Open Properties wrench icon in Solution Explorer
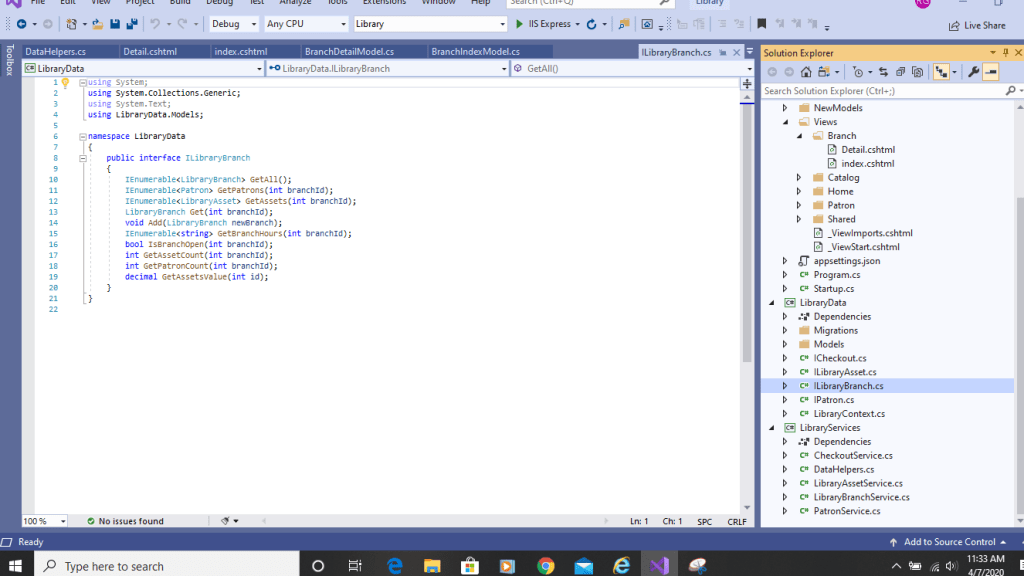Viewport: 1024px width, 576px height. (x=972, y=72)
